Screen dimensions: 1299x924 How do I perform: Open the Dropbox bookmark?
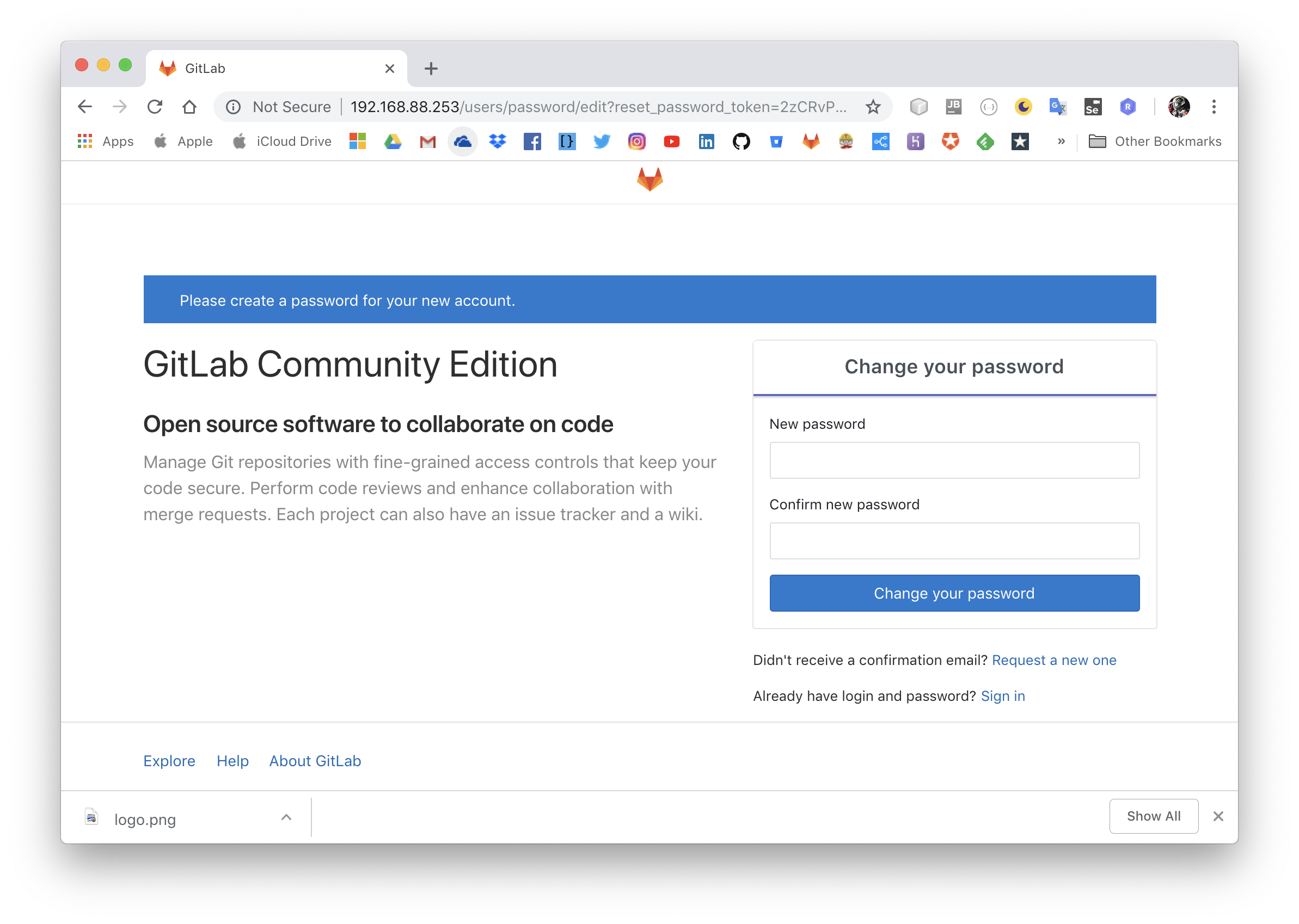point(498,141)
